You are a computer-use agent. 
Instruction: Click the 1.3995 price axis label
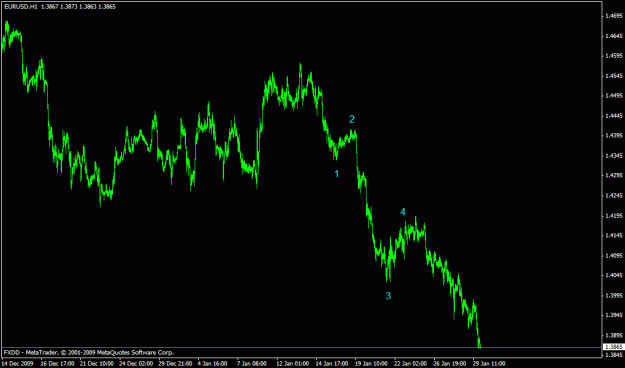click(x=614, y=296)
